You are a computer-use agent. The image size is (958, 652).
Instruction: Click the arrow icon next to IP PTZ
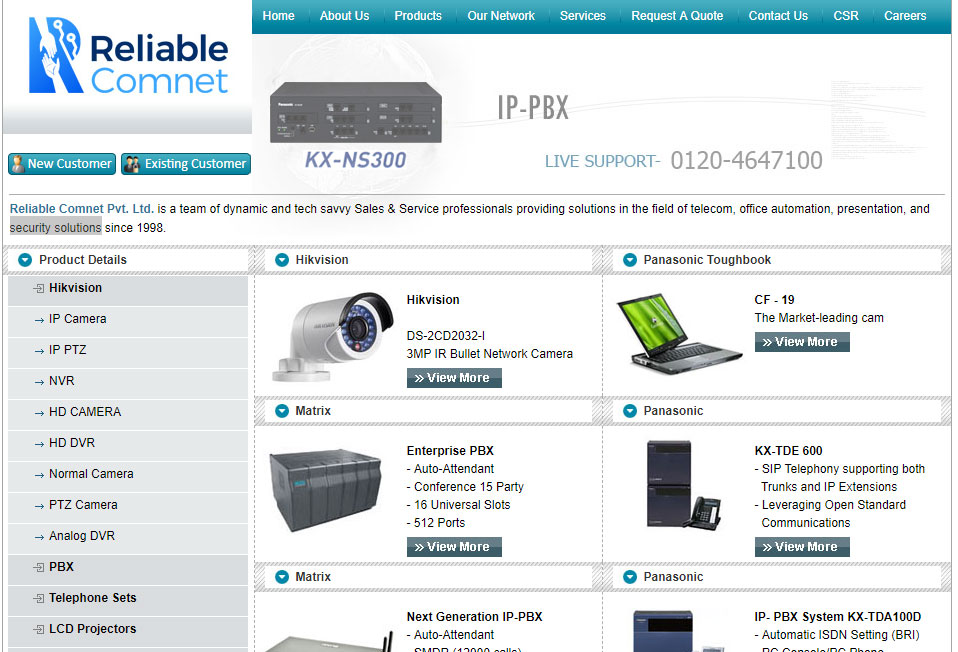[x=39, y=351]
